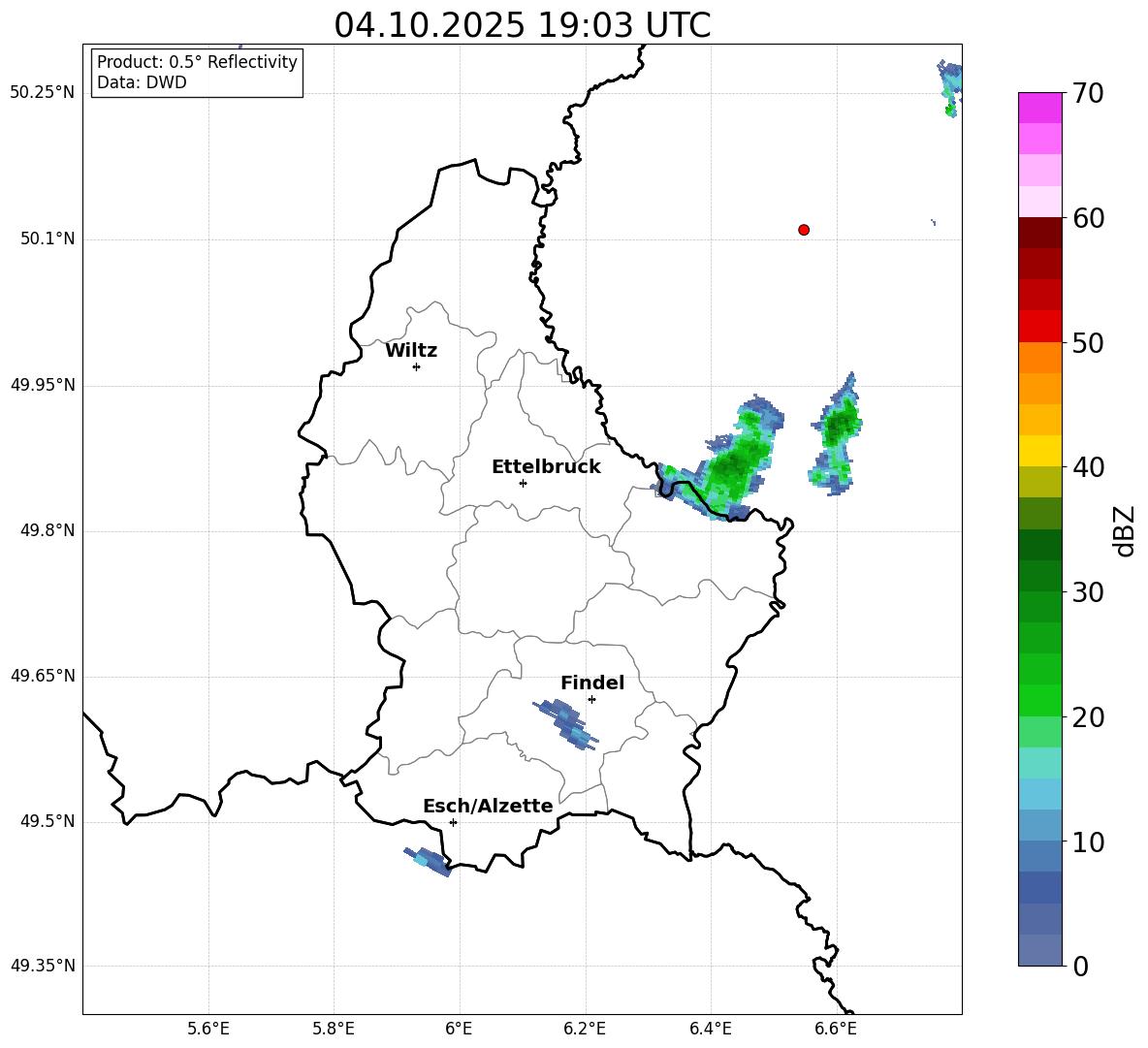Image resolution: width=1148 pixels, height=1048 pixels.
Task: Click the 40 colorbar tick label
Action: coord(1088,467)
